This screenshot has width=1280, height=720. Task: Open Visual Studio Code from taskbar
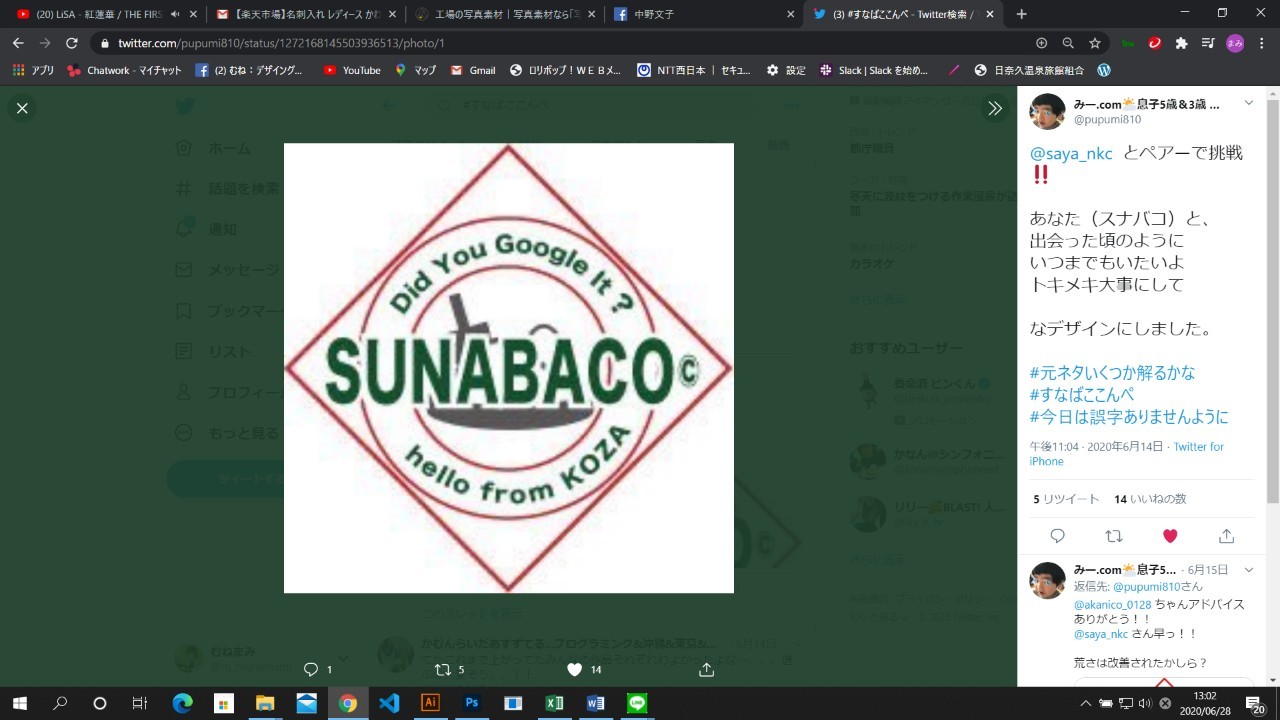point(389,703)
